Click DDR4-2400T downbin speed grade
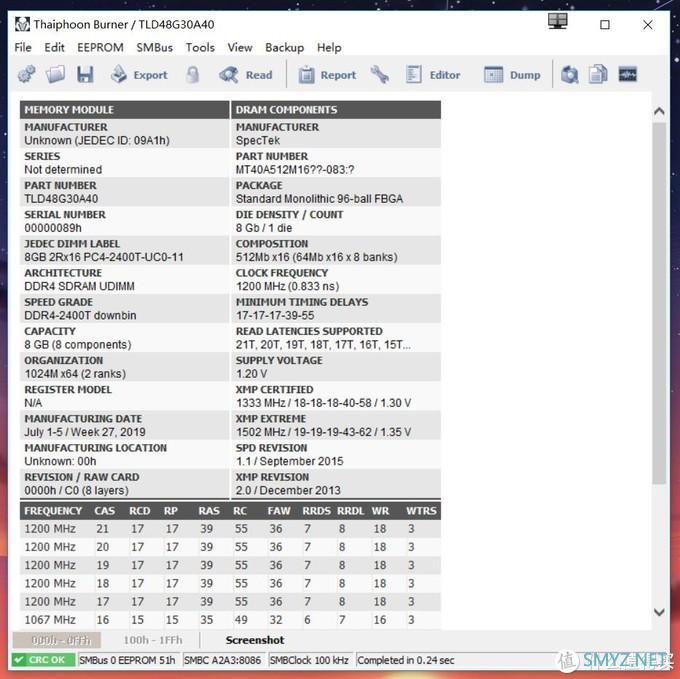This screenshot has height=679, width=680. coord(80,315)
